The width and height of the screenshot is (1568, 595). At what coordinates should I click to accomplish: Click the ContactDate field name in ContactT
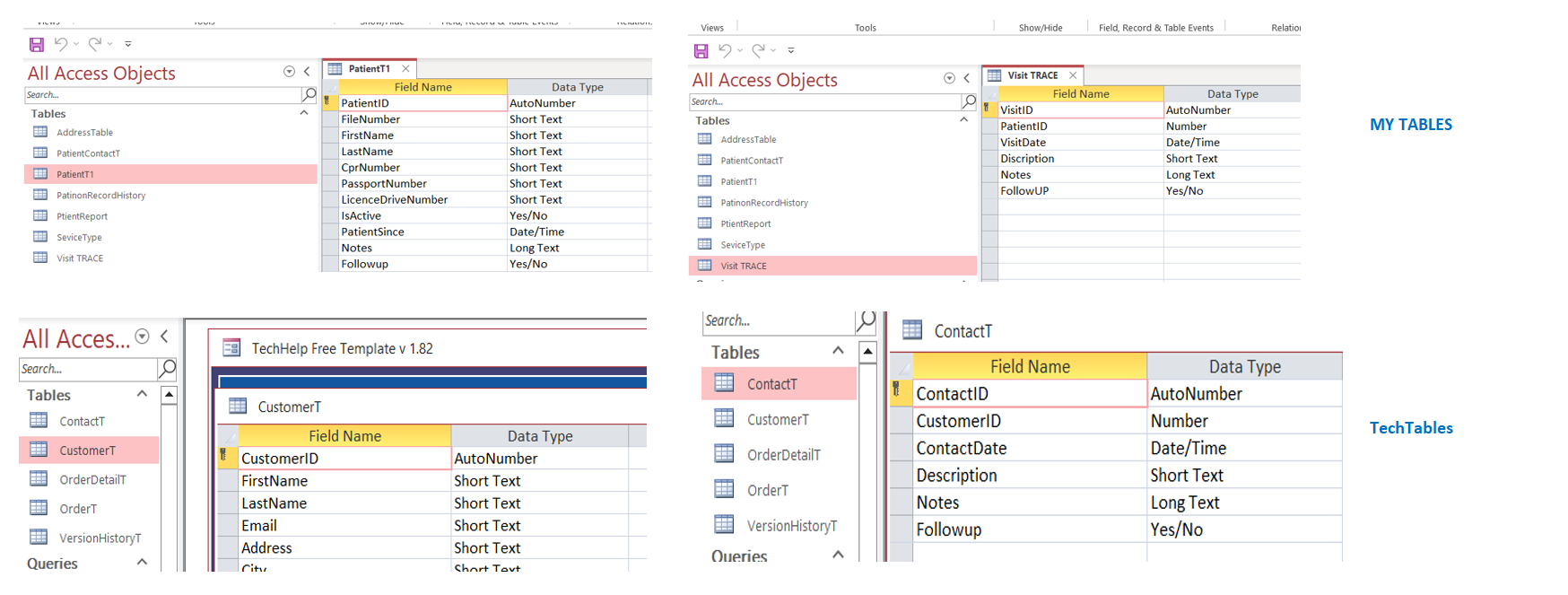[x=1030, y=448]
